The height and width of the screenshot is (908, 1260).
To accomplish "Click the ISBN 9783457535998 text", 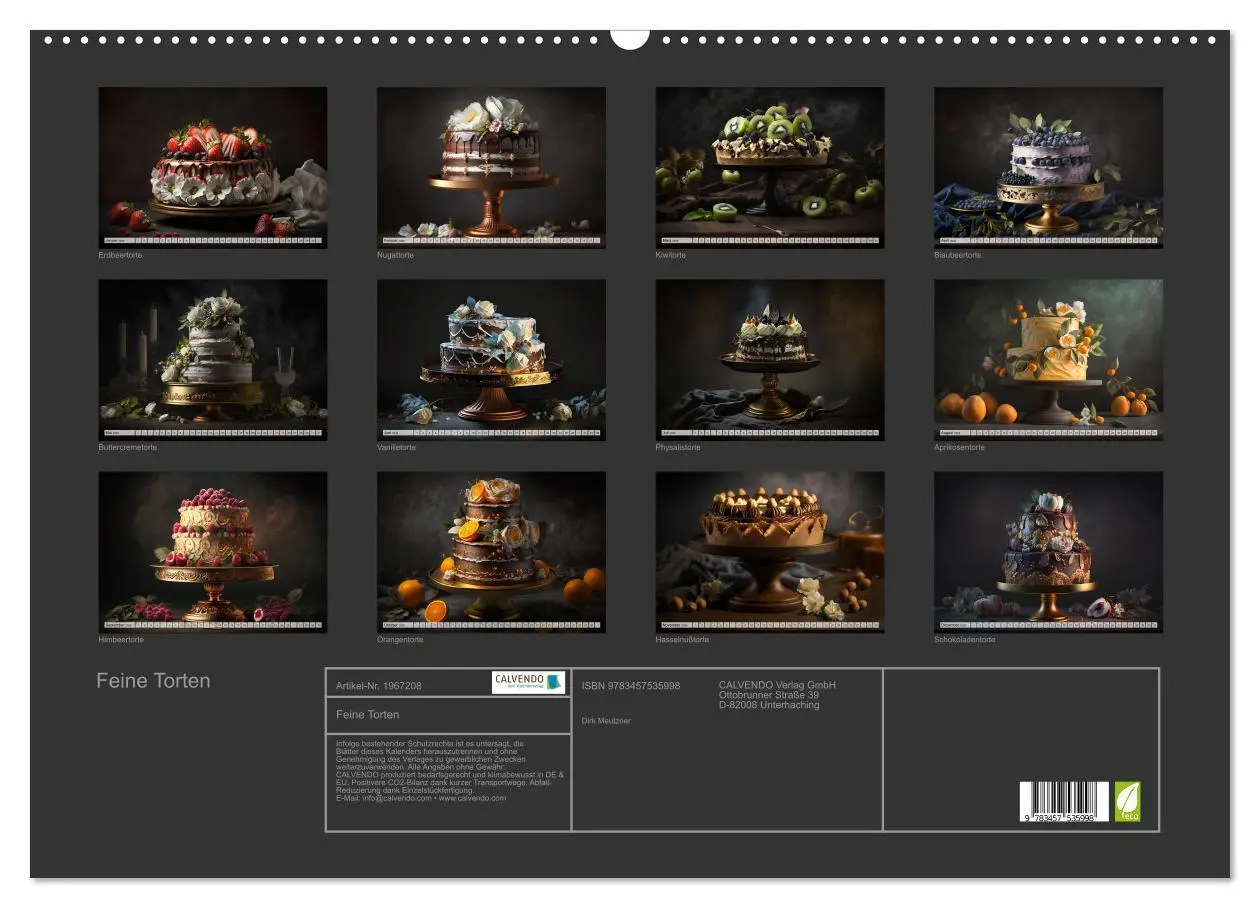I will coord(631,686).
